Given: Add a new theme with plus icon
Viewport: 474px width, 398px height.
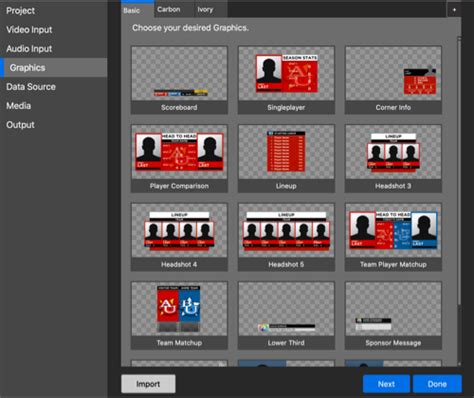Looking at the screenshot, I should 454,10.
